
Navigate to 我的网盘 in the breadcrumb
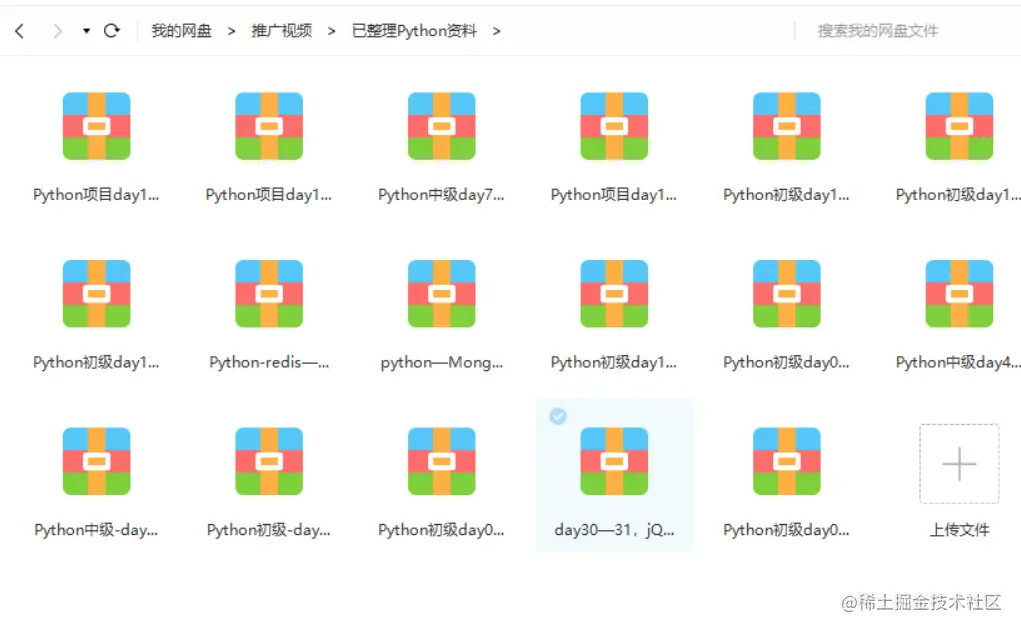[x=181, y=31]
